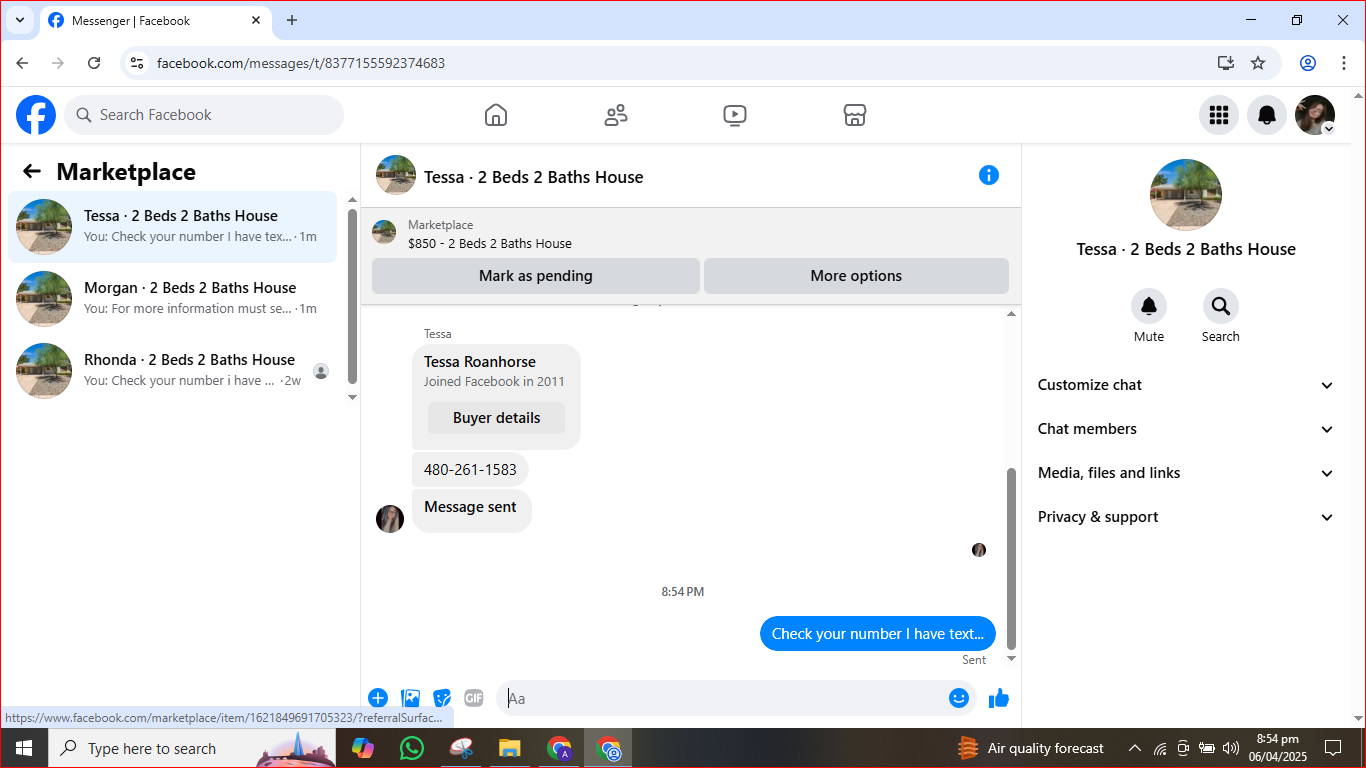Open File Explorer from the taskbar
The image size is (1366, 768).
[510, 748]
